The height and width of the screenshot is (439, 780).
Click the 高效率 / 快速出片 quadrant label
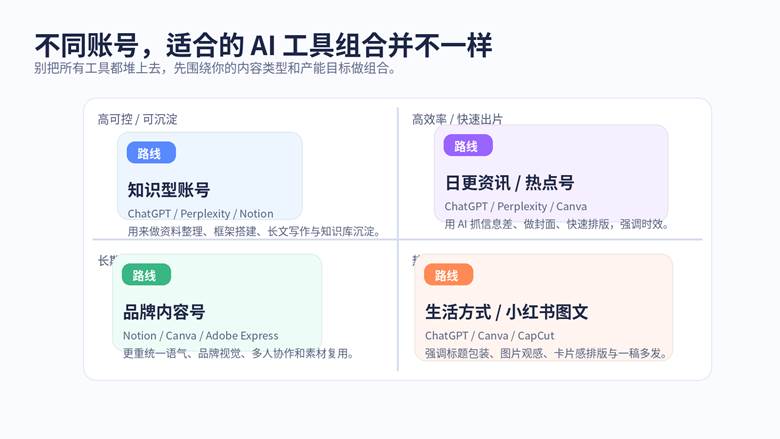[x=457, y=120]
